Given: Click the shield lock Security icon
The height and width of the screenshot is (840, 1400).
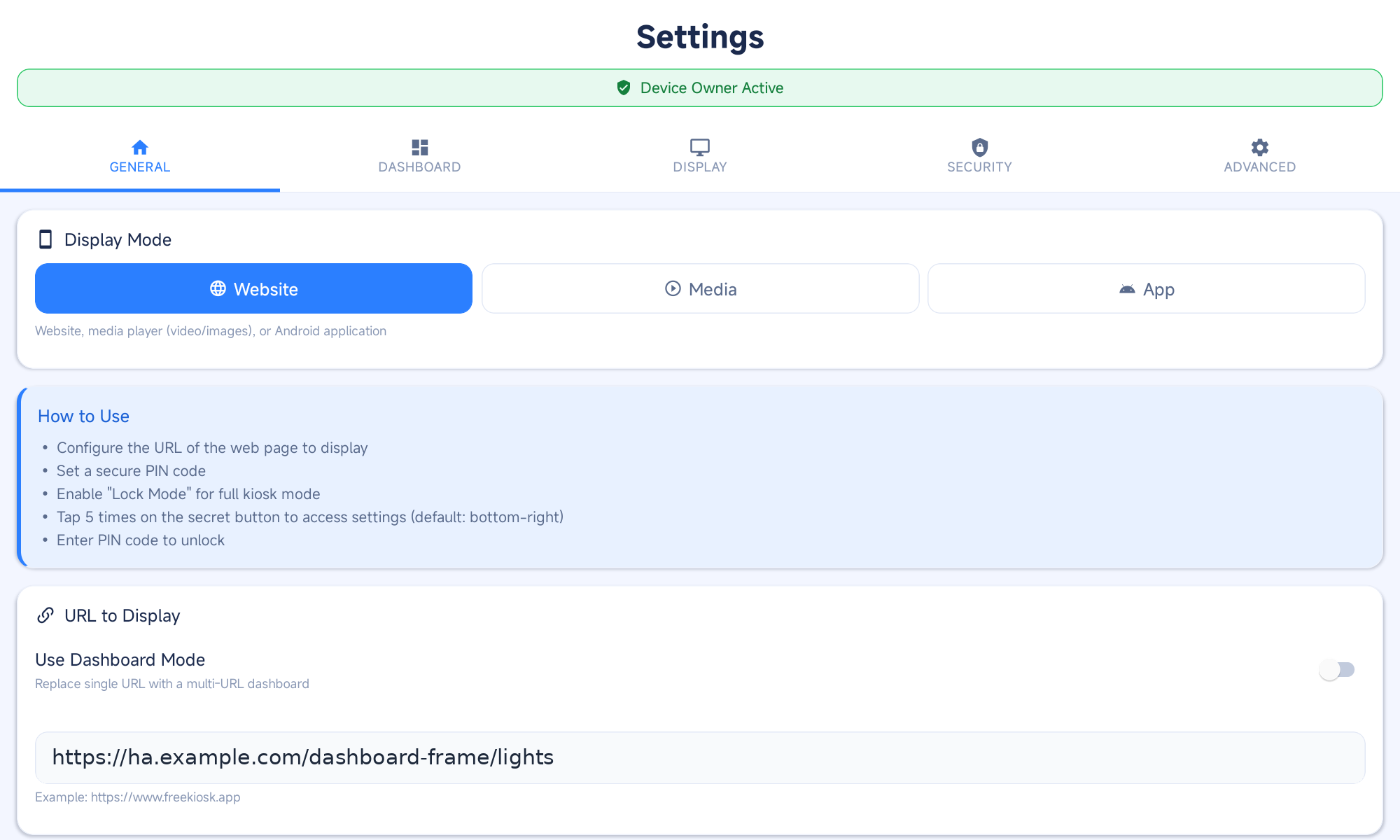Looking at the screenshot, I should coord(980,147).
